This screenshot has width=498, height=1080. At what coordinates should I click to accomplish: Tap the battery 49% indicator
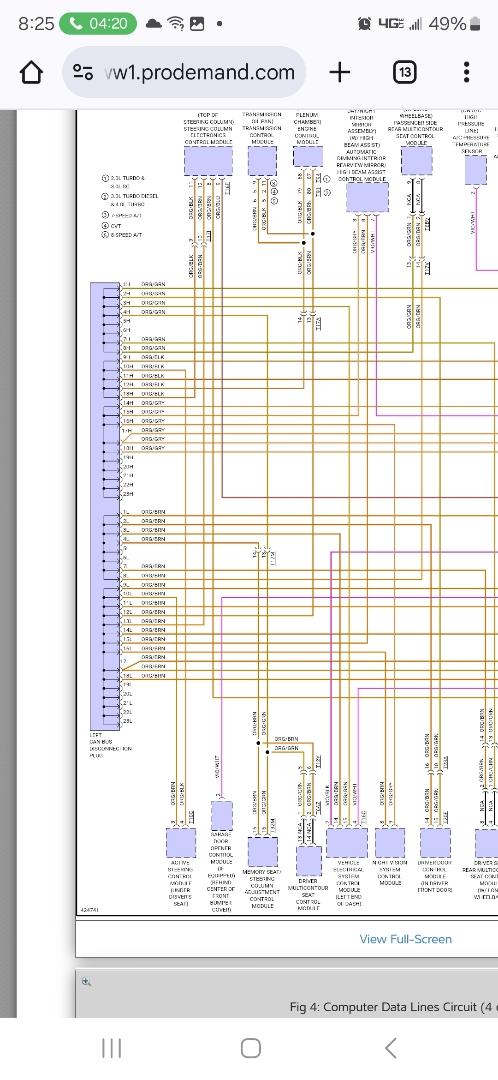click(455, 24)
